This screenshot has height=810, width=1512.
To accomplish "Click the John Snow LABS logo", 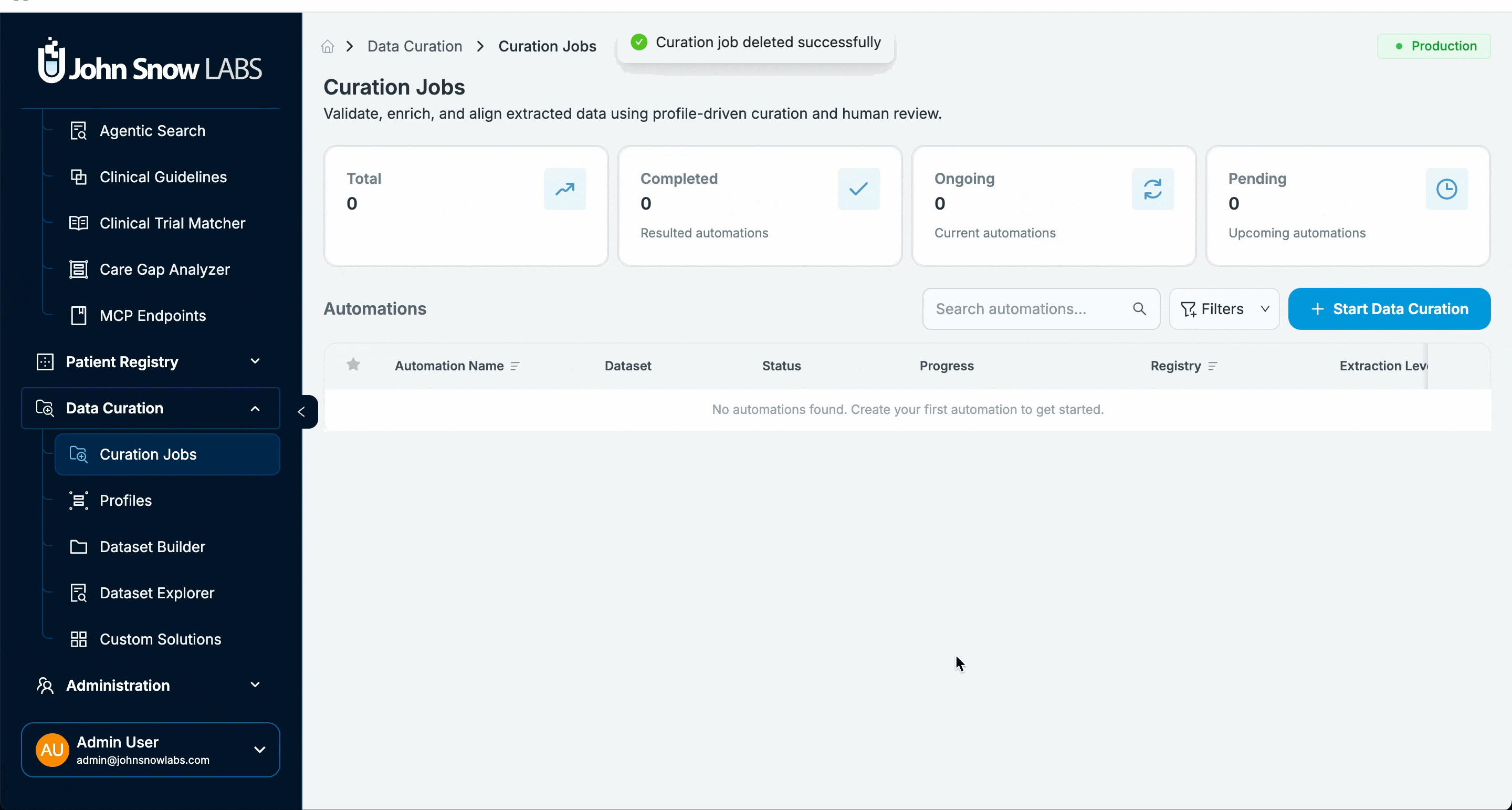I will pyautogui.click(x=150, y=61).
